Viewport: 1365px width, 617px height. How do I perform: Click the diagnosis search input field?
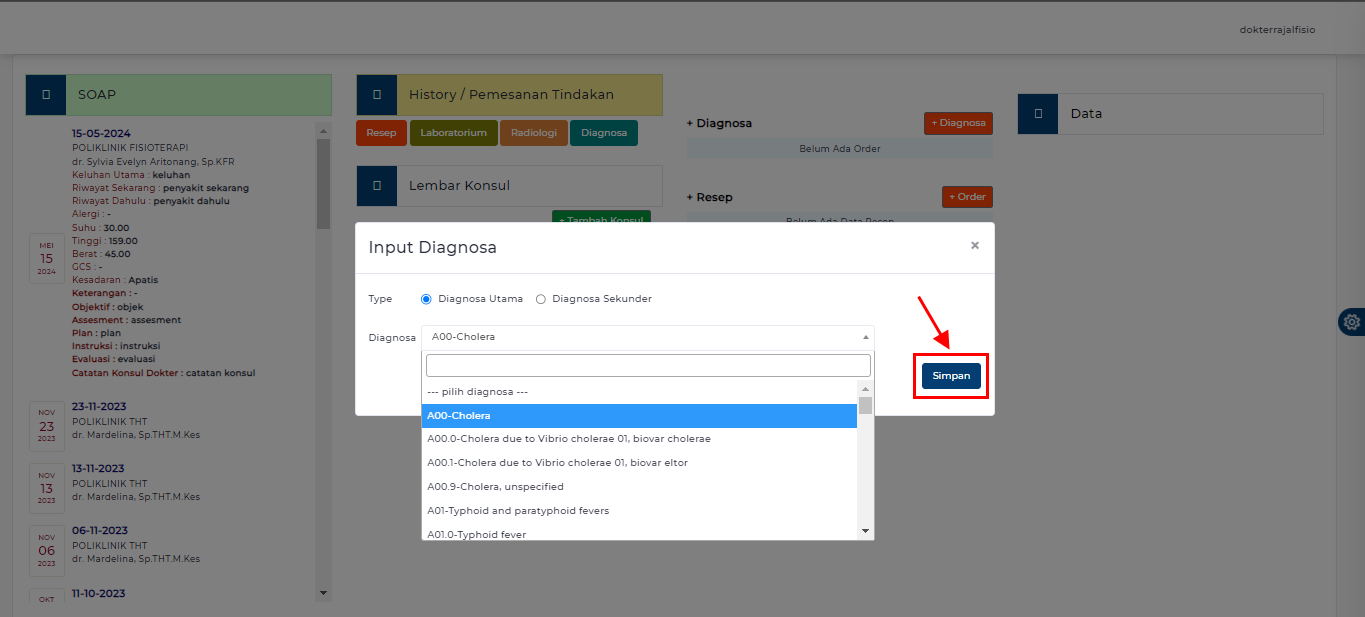coord(648,365)
